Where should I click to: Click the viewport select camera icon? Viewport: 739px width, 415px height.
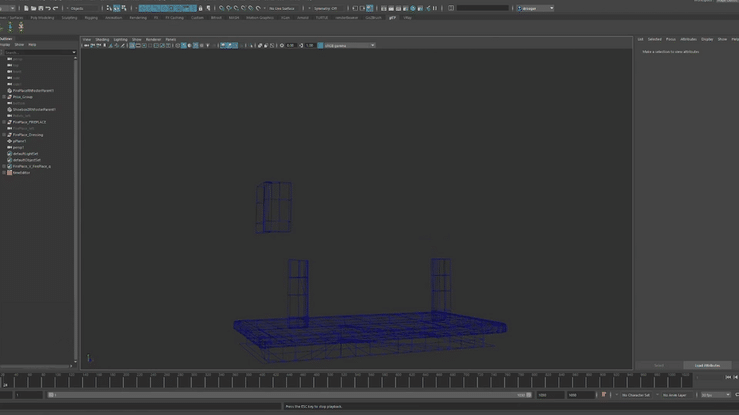click(x=86, y=46)
